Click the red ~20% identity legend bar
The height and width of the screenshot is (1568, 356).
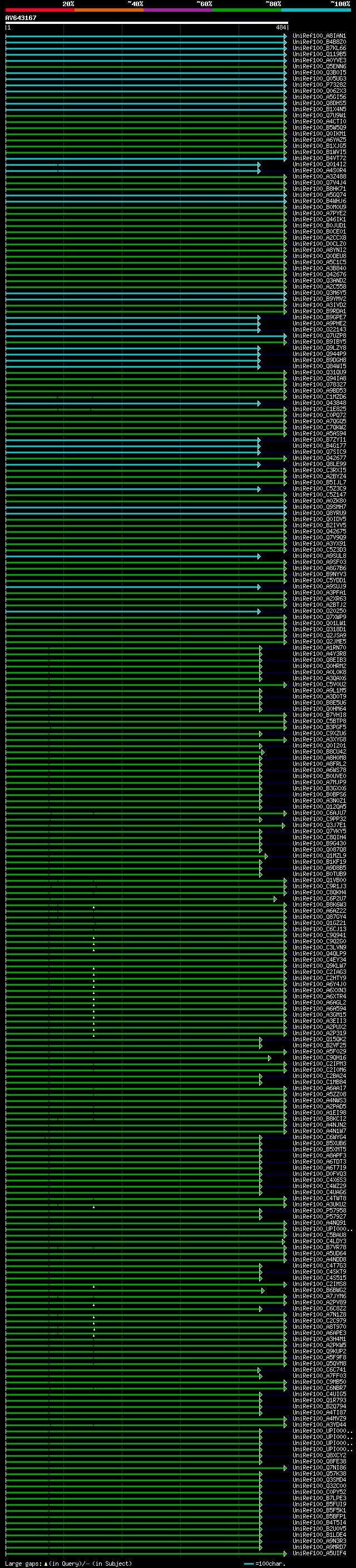click(x=39, y=10)
